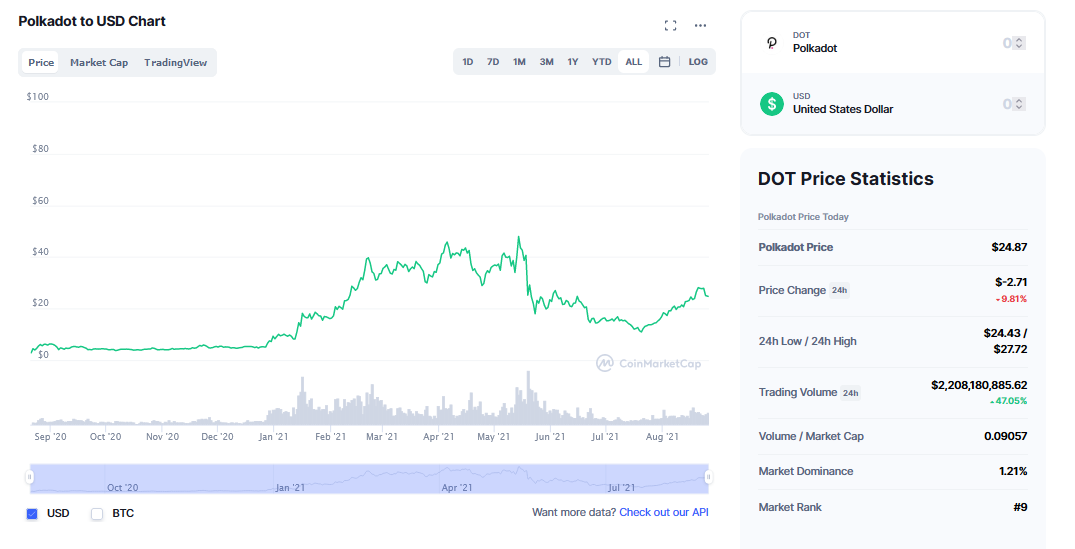The width and height of the screenshot is (1075, 549).
Task: Click the DOT amount stepper arrows
Action: pos(1018,43)
